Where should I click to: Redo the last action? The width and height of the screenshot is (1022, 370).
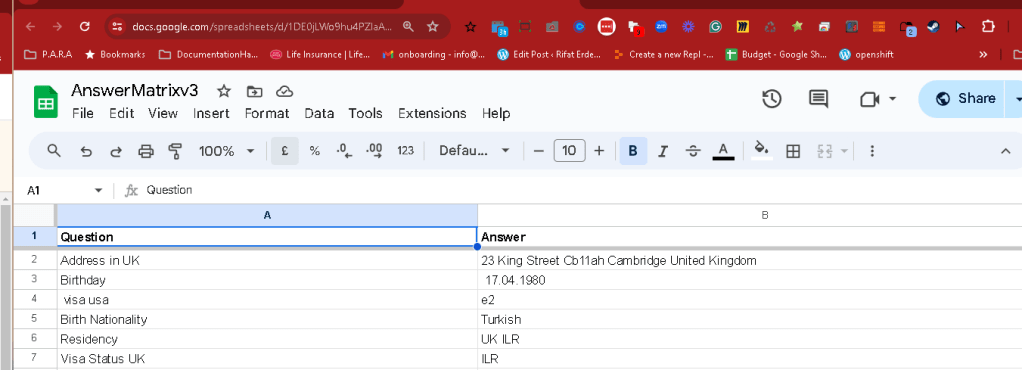(x=116, y=151)
